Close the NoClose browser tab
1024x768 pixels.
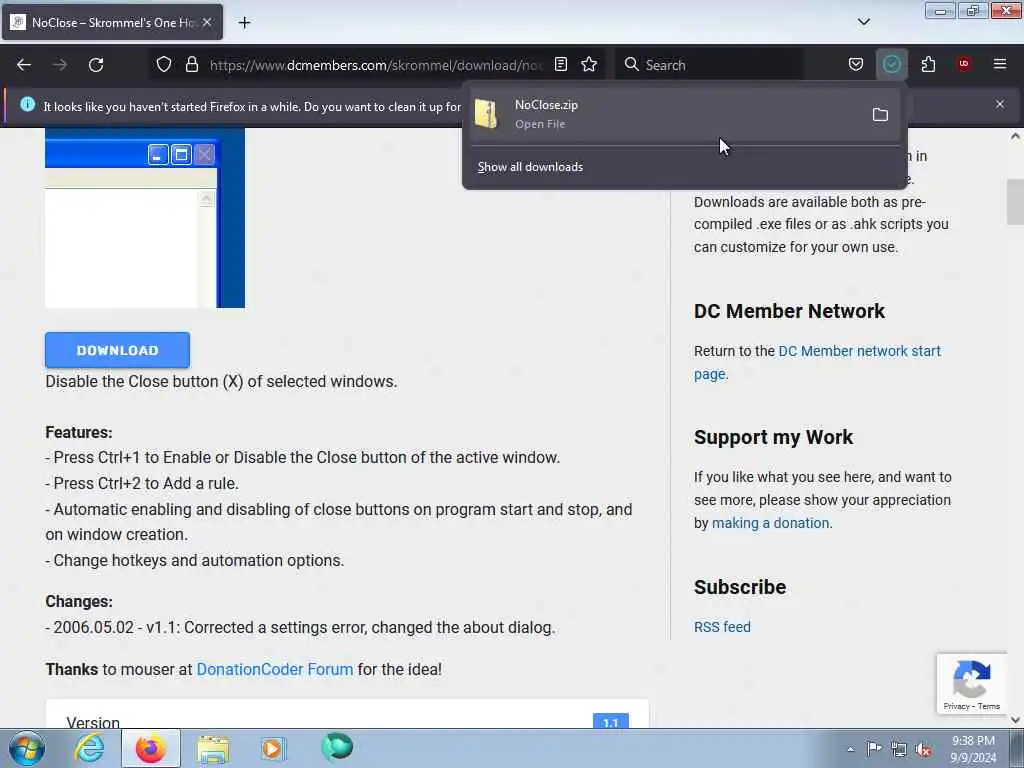click(x=206, y=22)
